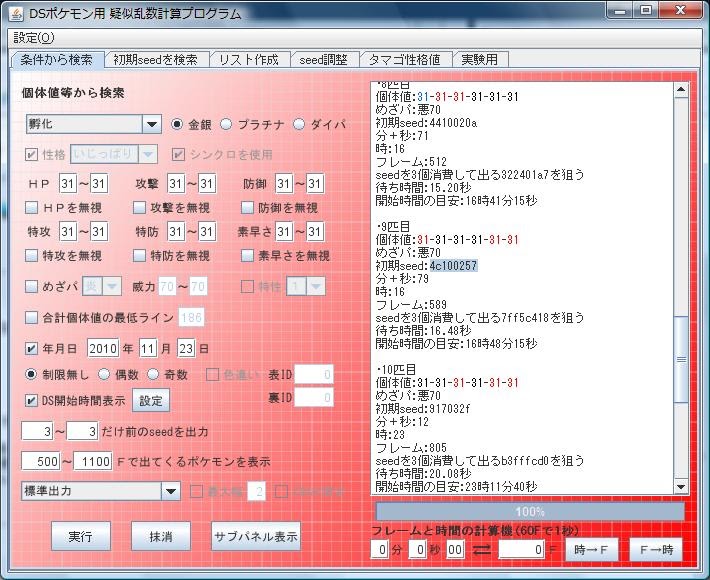Click the 抹消 button
The image size is (710, 580).
[161, 536]
